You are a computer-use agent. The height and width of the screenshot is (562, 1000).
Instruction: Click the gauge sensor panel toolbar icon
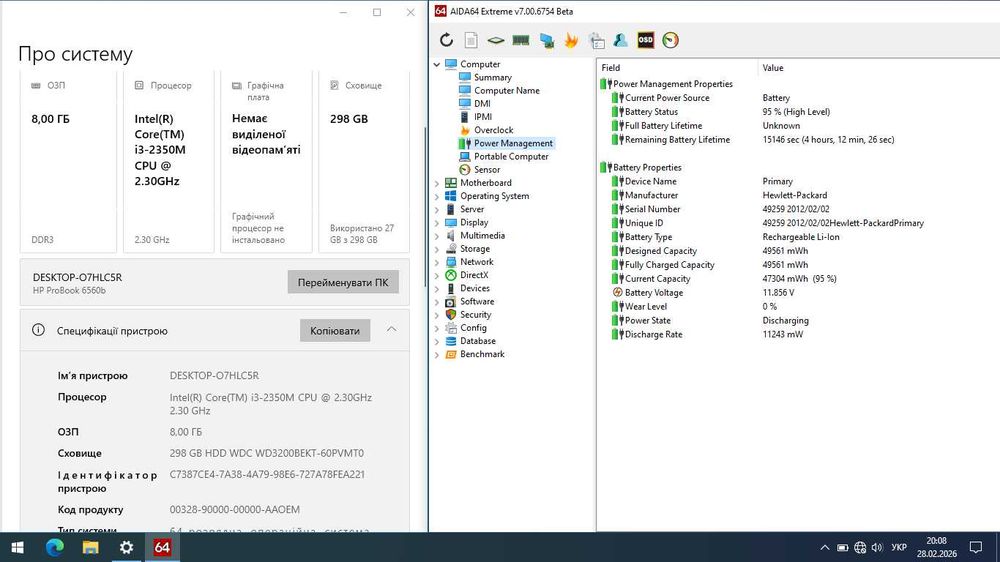click(x=670, y=40)
